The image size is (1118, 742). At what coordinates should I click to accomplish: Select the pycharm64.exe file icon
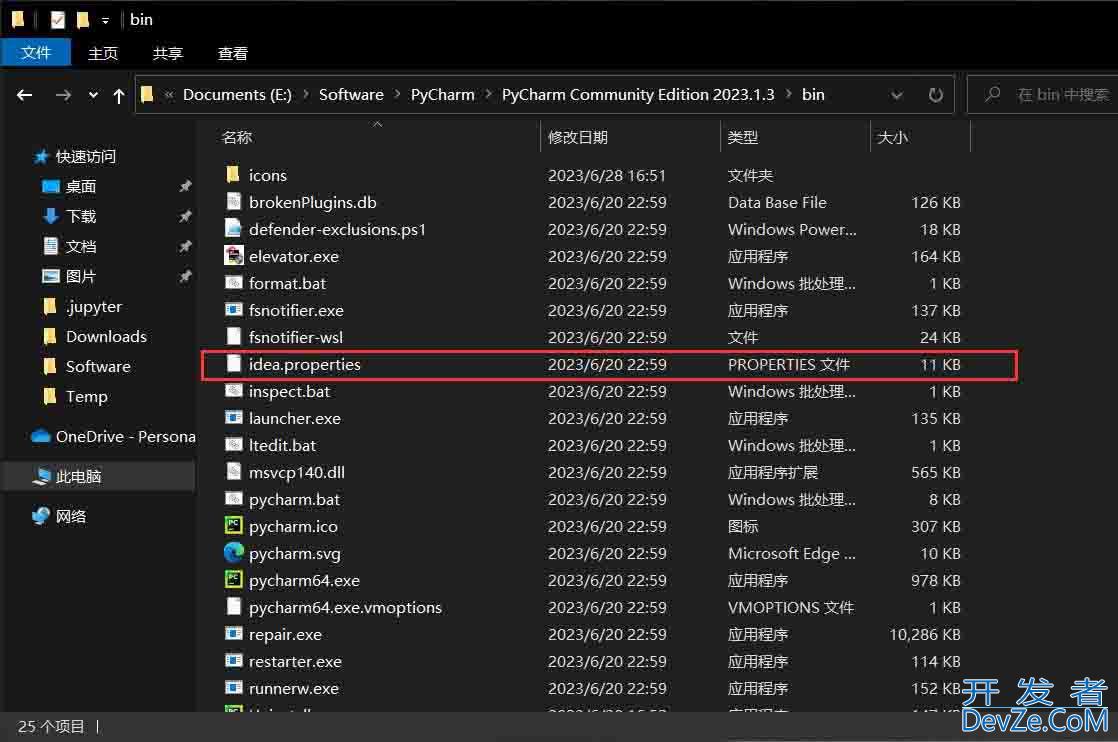[233, 579]
